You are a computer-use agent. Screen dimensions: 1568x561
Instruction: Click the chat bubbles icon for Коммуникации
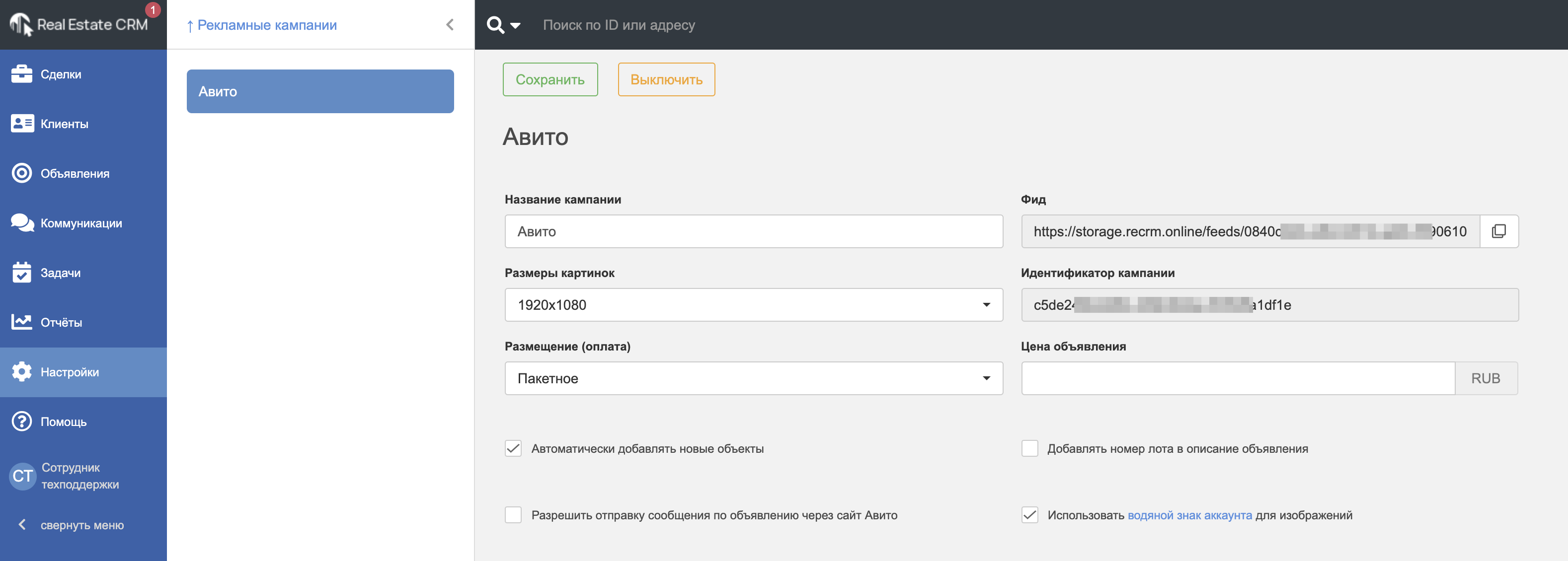[22, 223]
